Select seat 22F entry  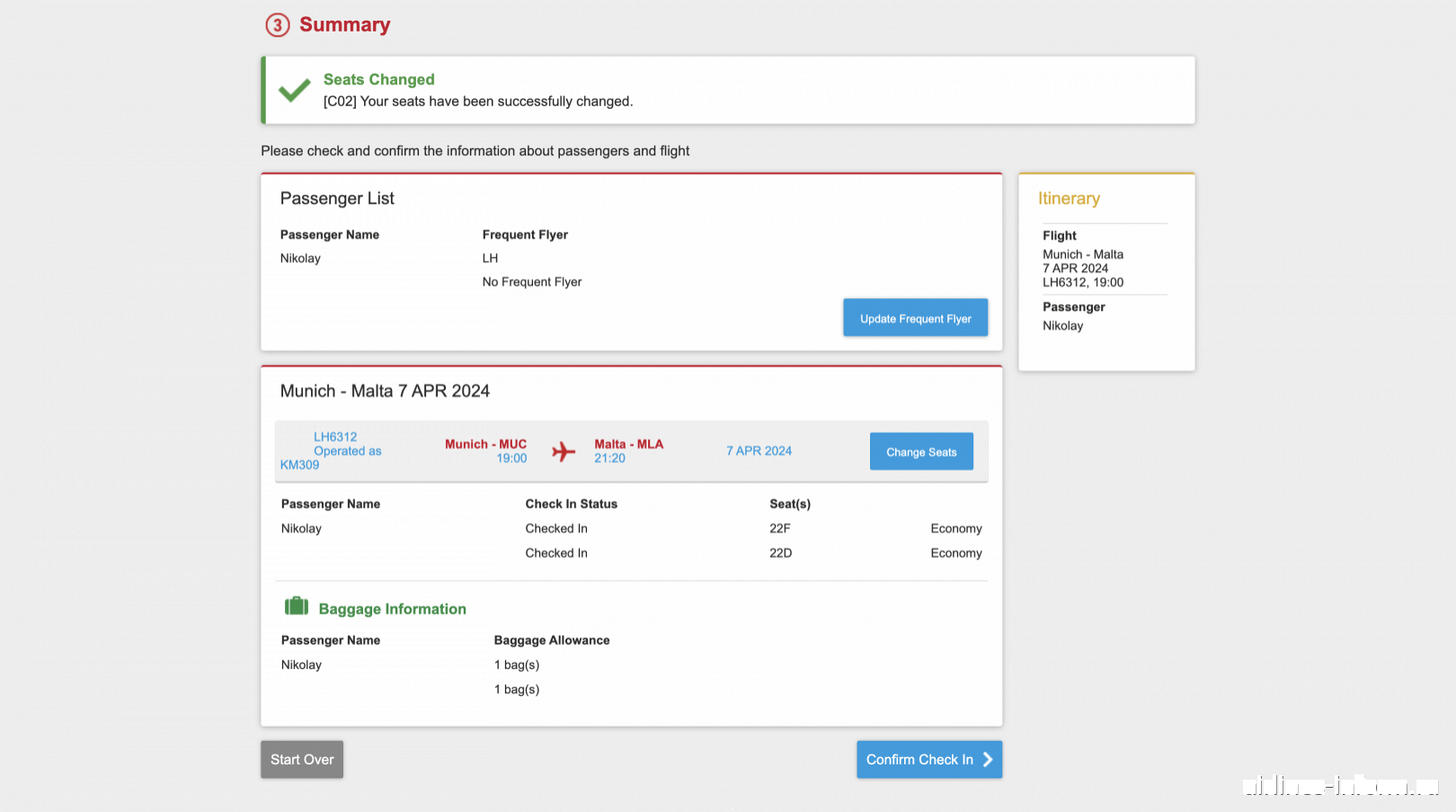click(780, 528)
